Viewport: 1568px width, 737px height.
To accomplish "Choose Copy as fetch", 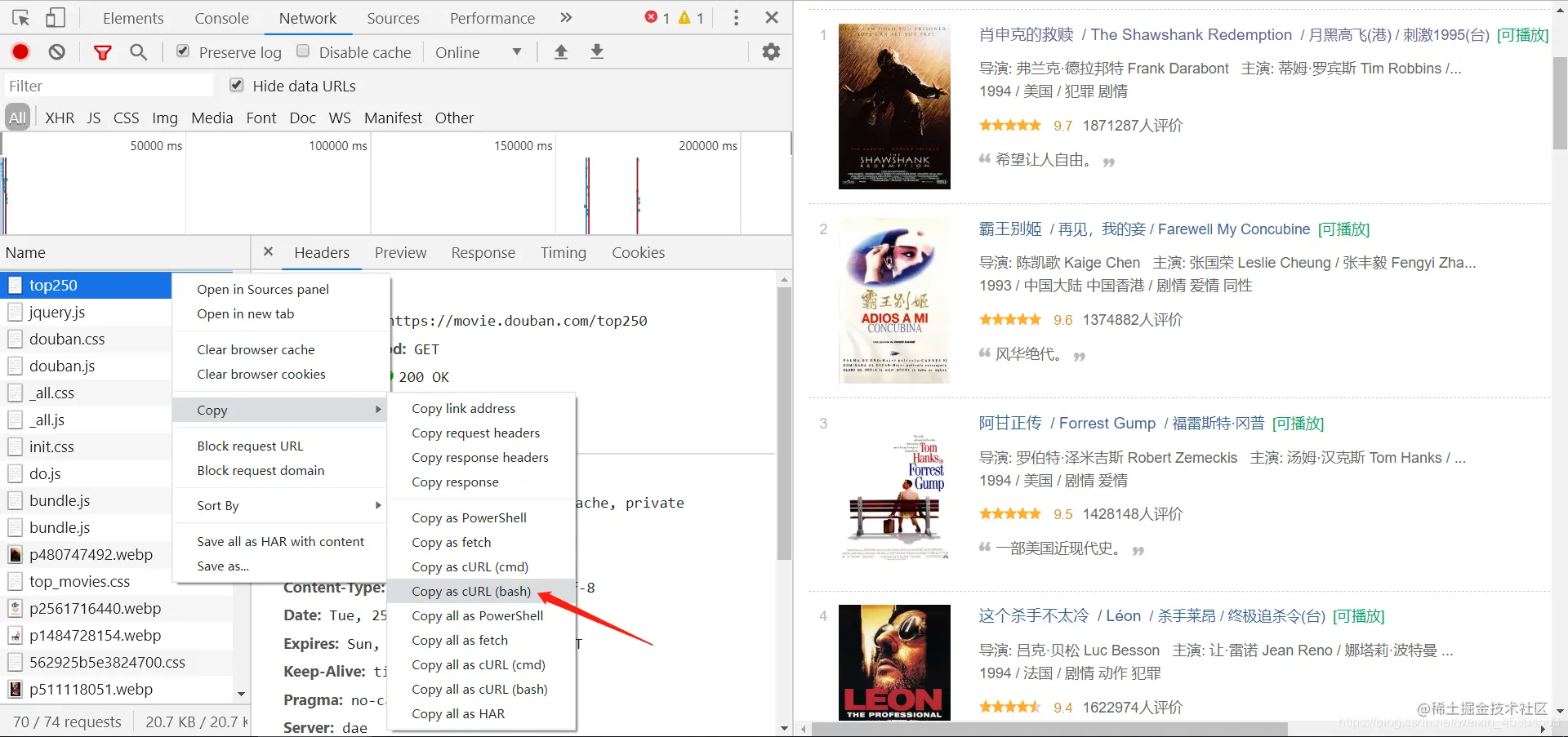I will [x=482, y=542].
